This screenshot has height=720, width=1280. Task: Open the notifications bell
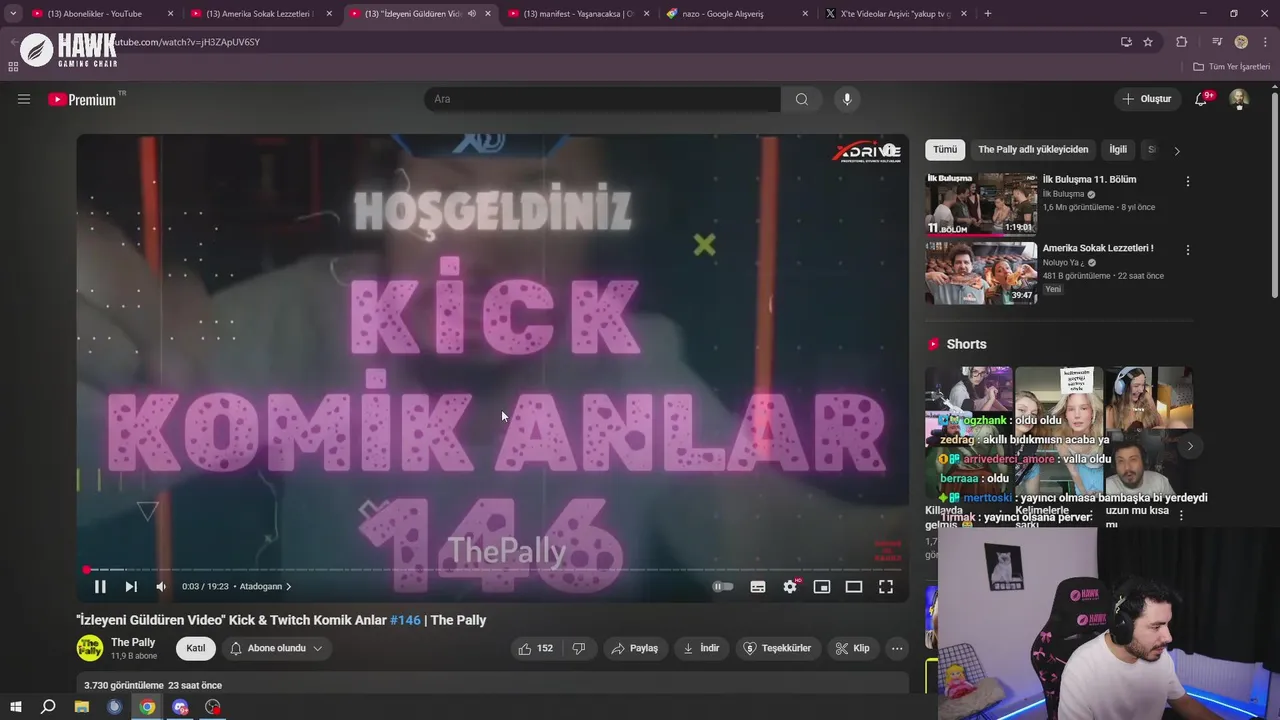(x=1201, y=99)
